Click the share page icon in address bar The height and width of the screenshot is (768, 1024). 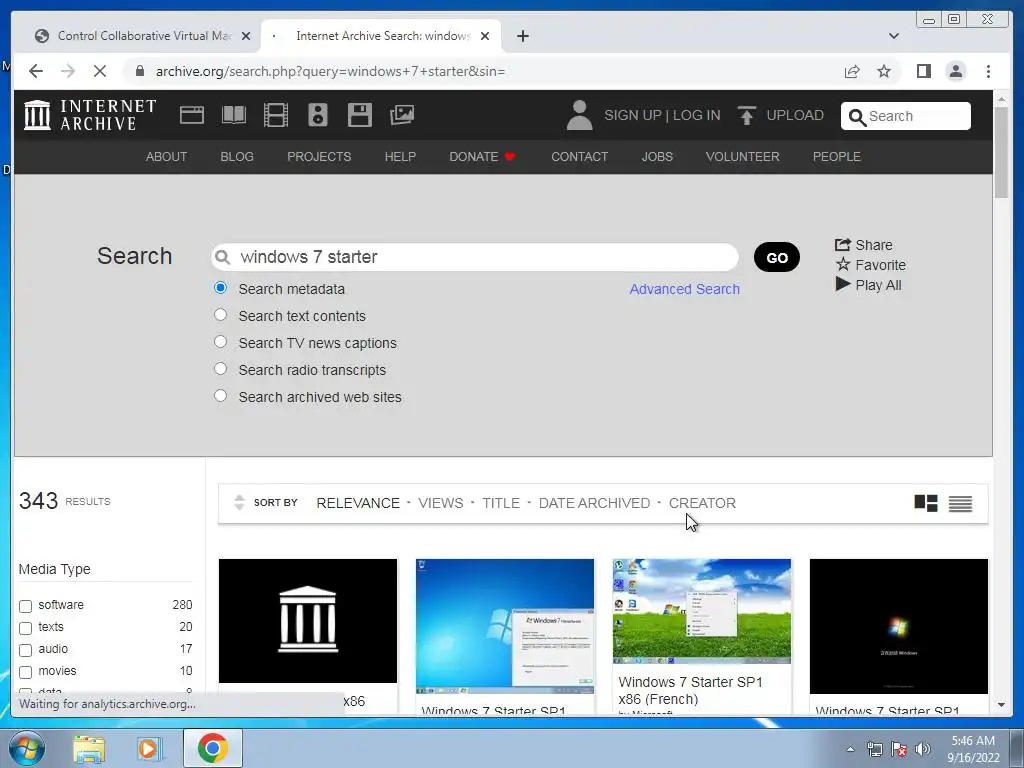[852, 71]
